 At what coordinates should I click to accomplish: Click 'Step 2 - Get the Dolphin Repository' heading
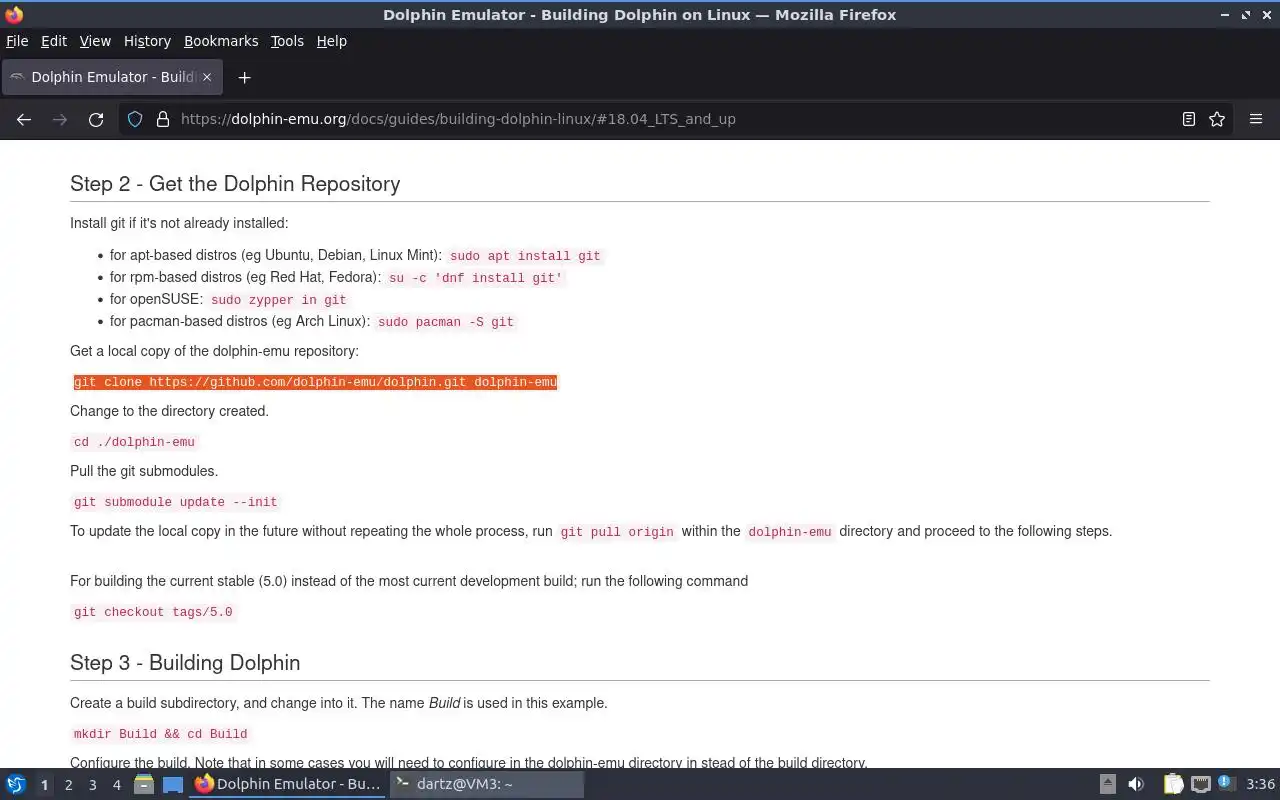click(235, 184)
